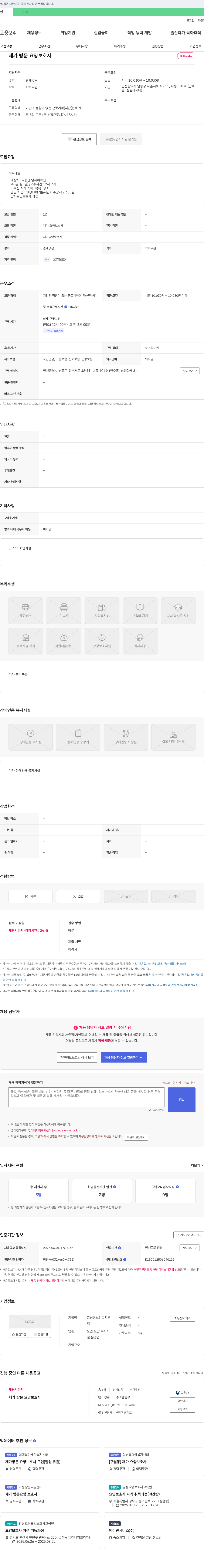Open the 직업 능력 개발 menu

[x=139, y=33]
